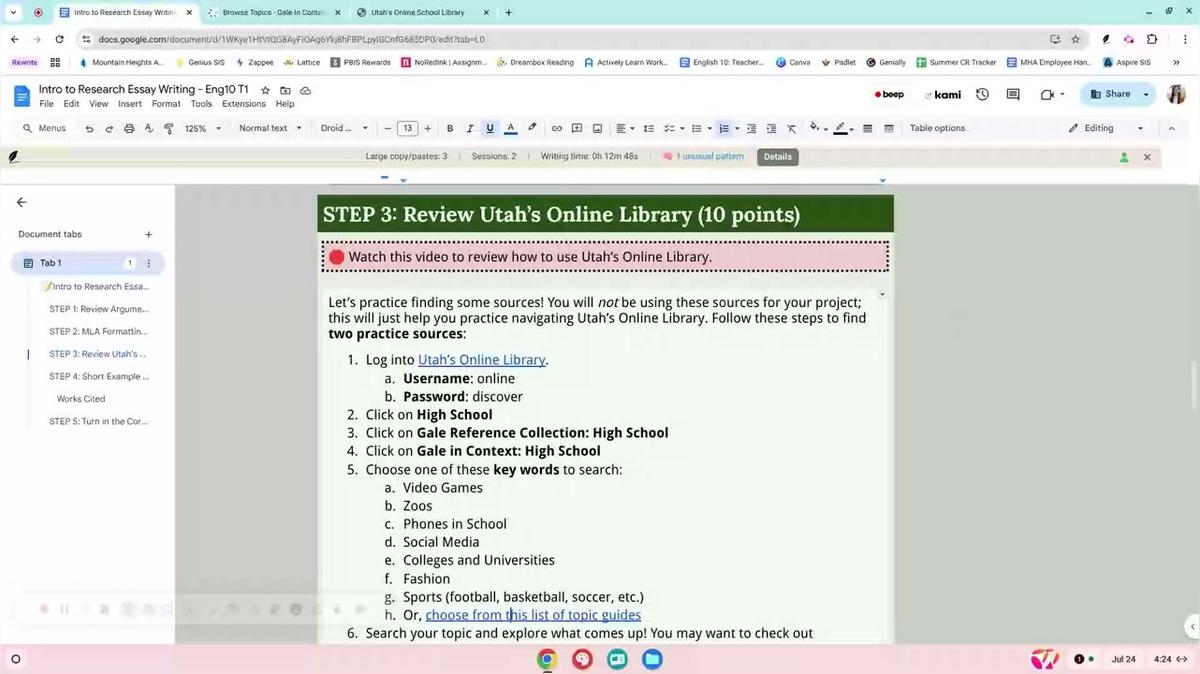Viewport: 1200px width, 674px height.
Task: Click the Share button
Action: (x=1110, y=94)
